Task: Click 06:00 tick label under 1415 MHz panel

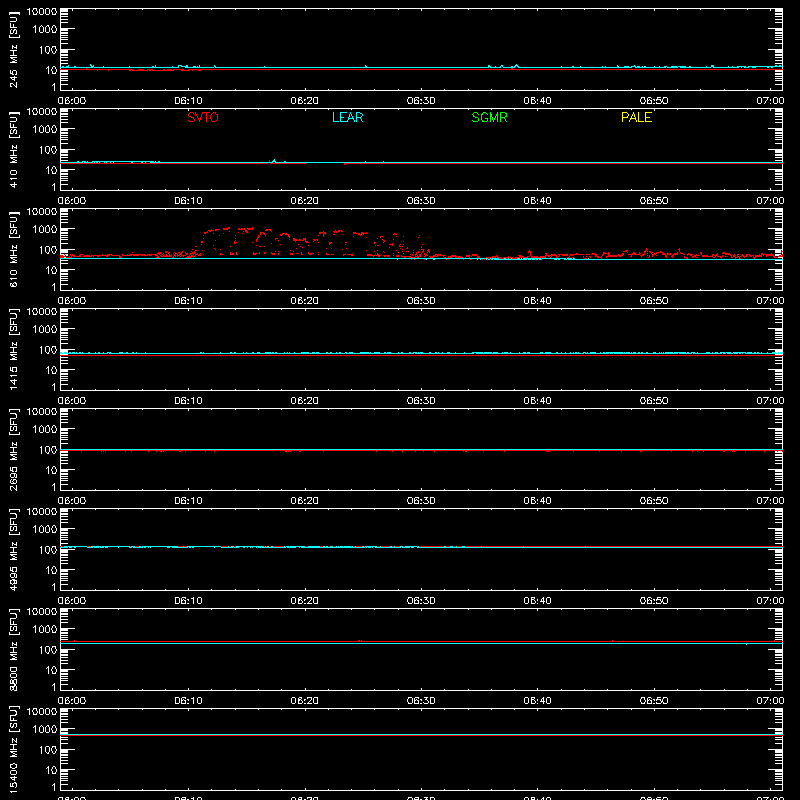Action: click(72, 401)
